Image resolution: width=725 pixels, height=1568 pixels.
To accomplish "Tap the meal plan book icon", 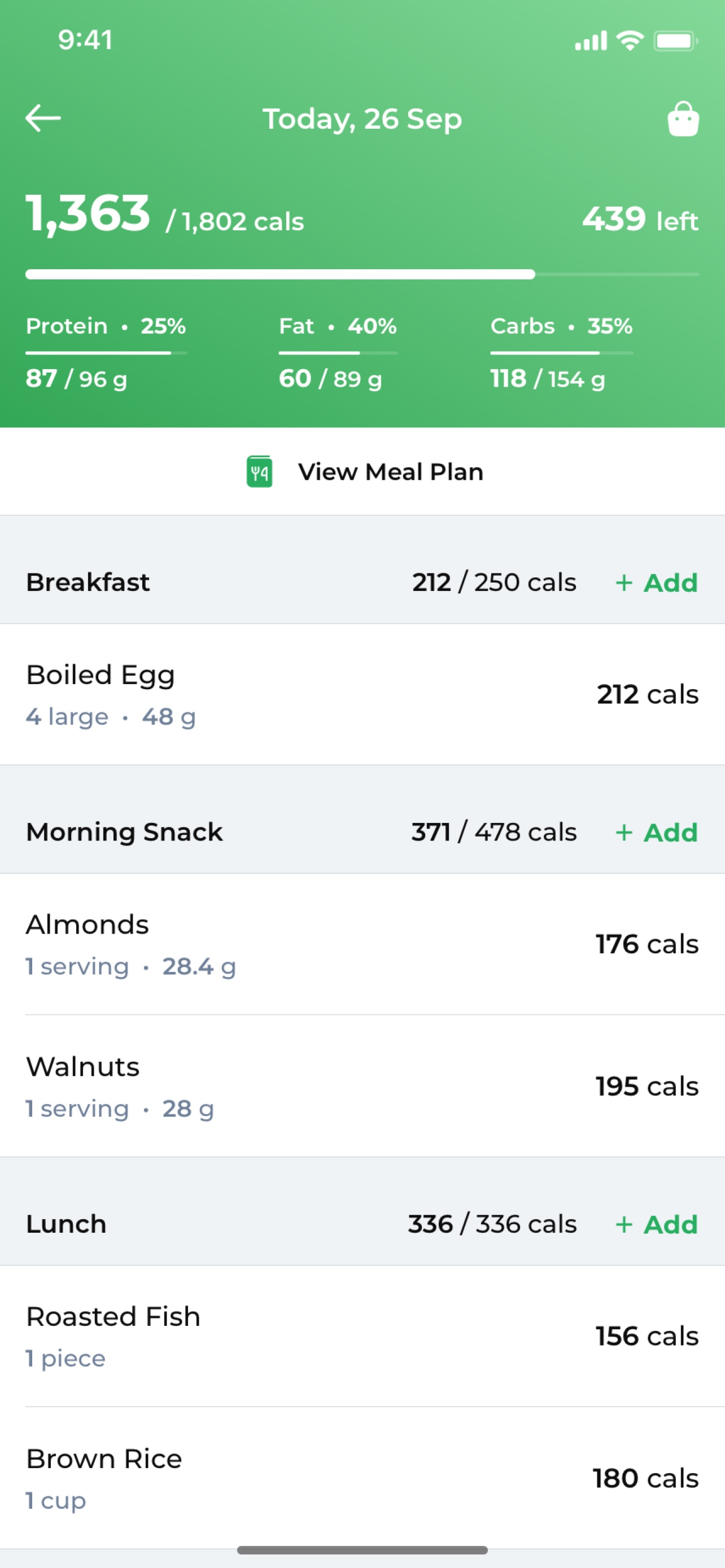I will pyautogui.click(x=259, y=472).
